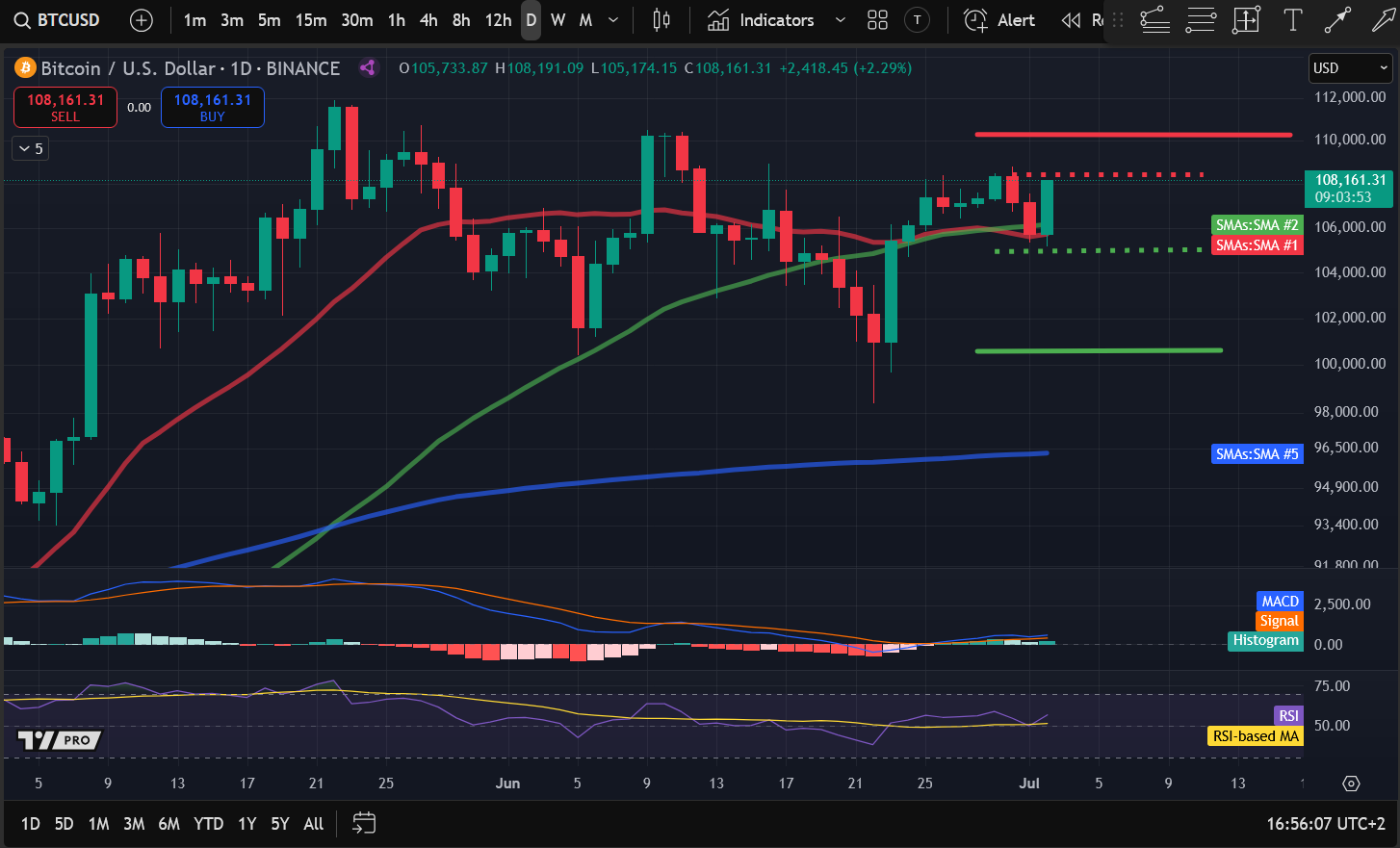Select the horizontal lines drawing tool

pos(1201,20)
